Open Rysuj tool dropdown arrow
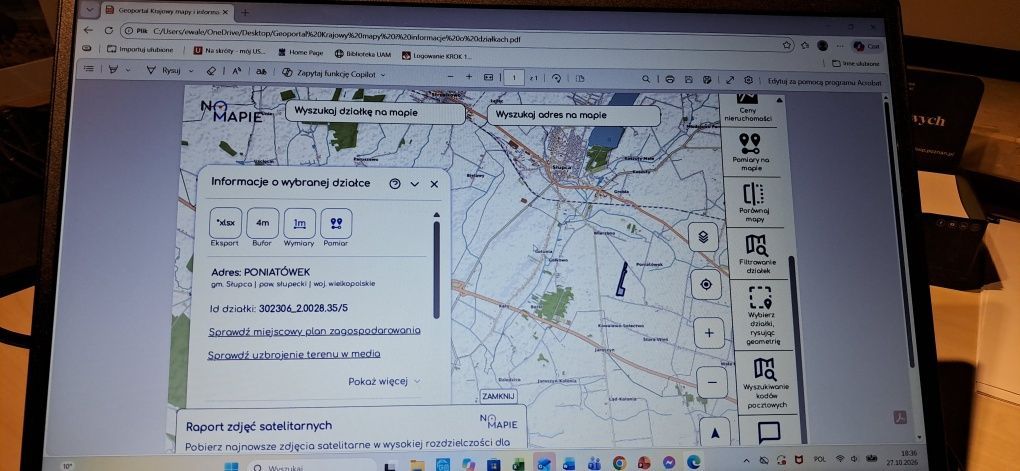Screen dimensions: 1020x471 coord(191,71)
